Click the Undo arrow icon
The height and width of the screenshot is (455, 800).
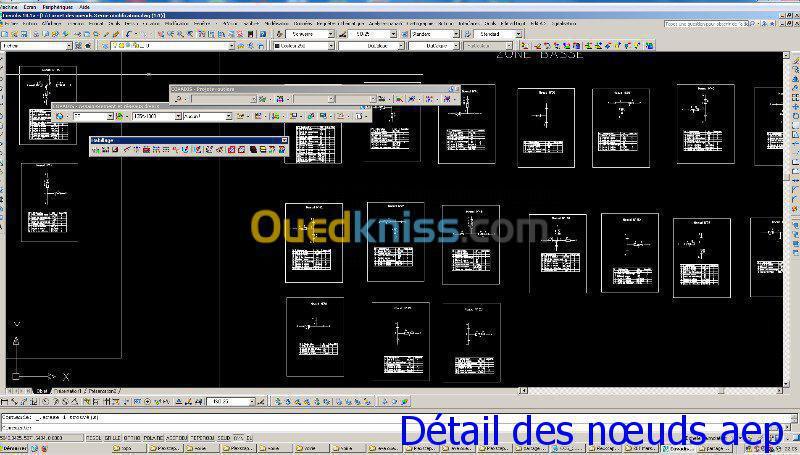pyautogui.click(x=129, y=34)
